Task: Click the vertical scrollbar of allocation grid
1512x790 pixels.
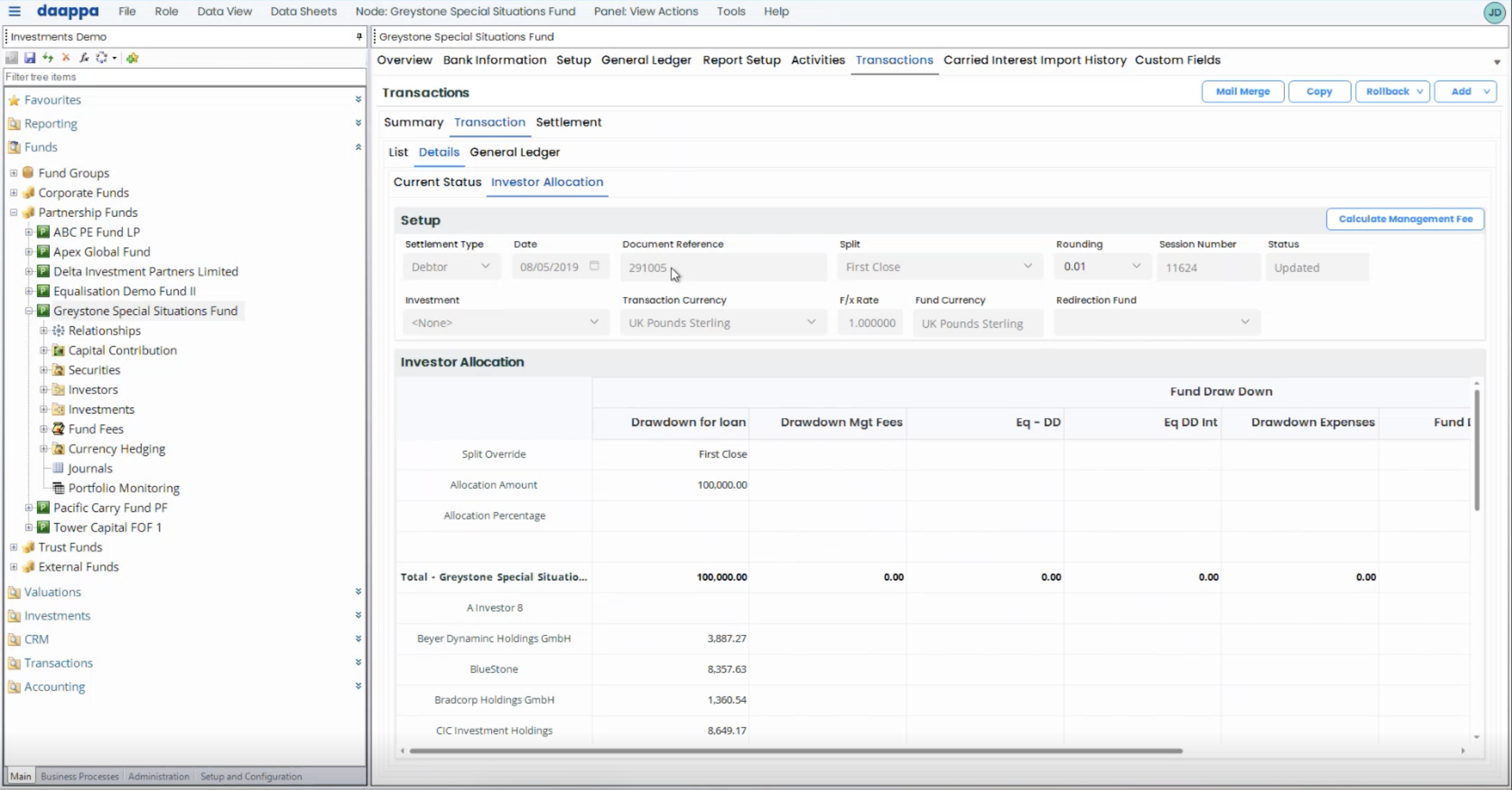Action: click(1476, 449)
